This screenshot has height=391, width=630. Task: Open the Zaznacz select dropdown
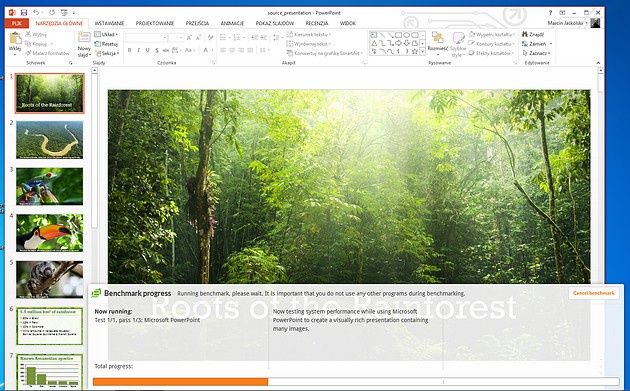point(536,53)
